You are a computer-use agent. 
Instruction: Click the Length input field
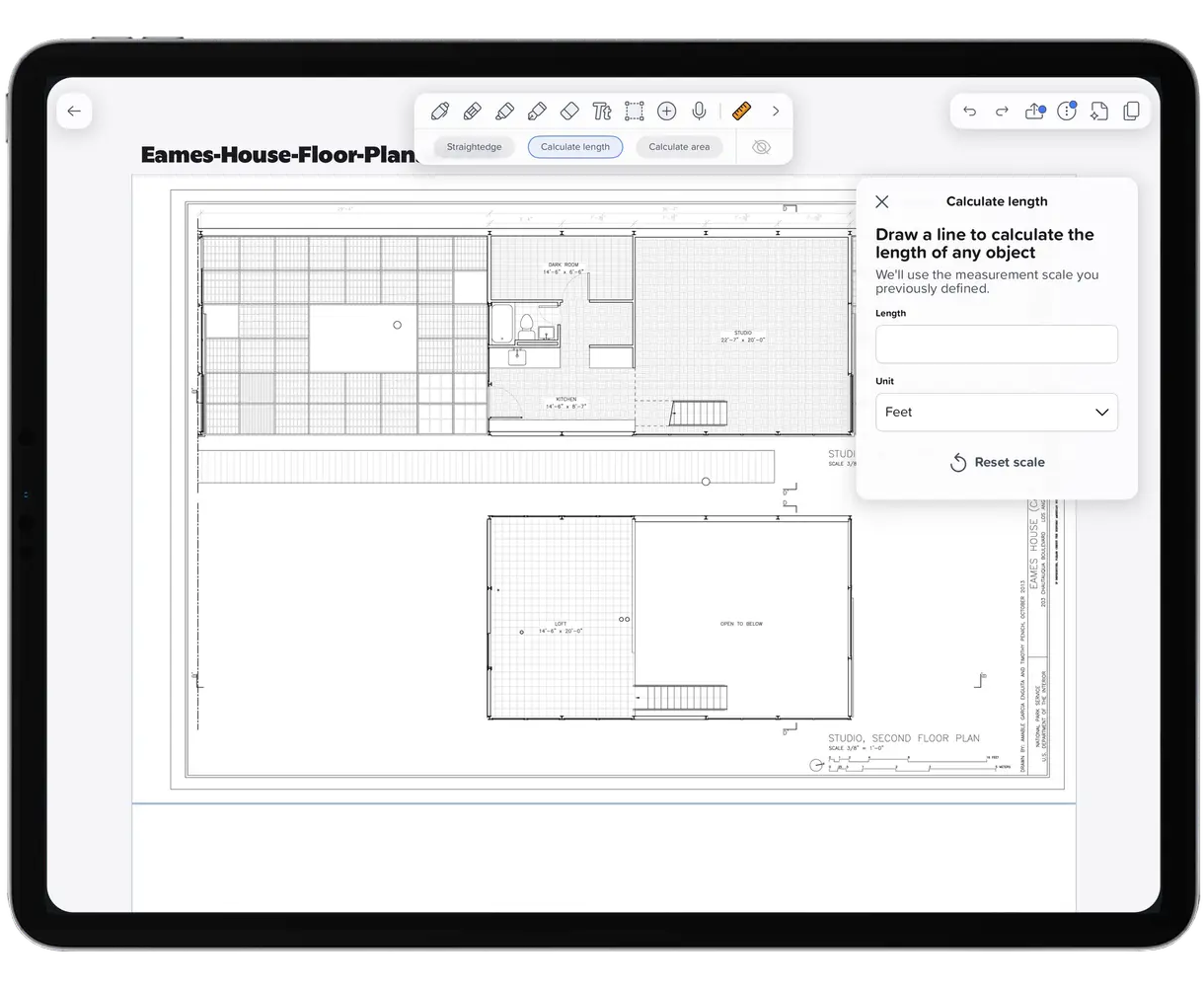tap(997, 344)
